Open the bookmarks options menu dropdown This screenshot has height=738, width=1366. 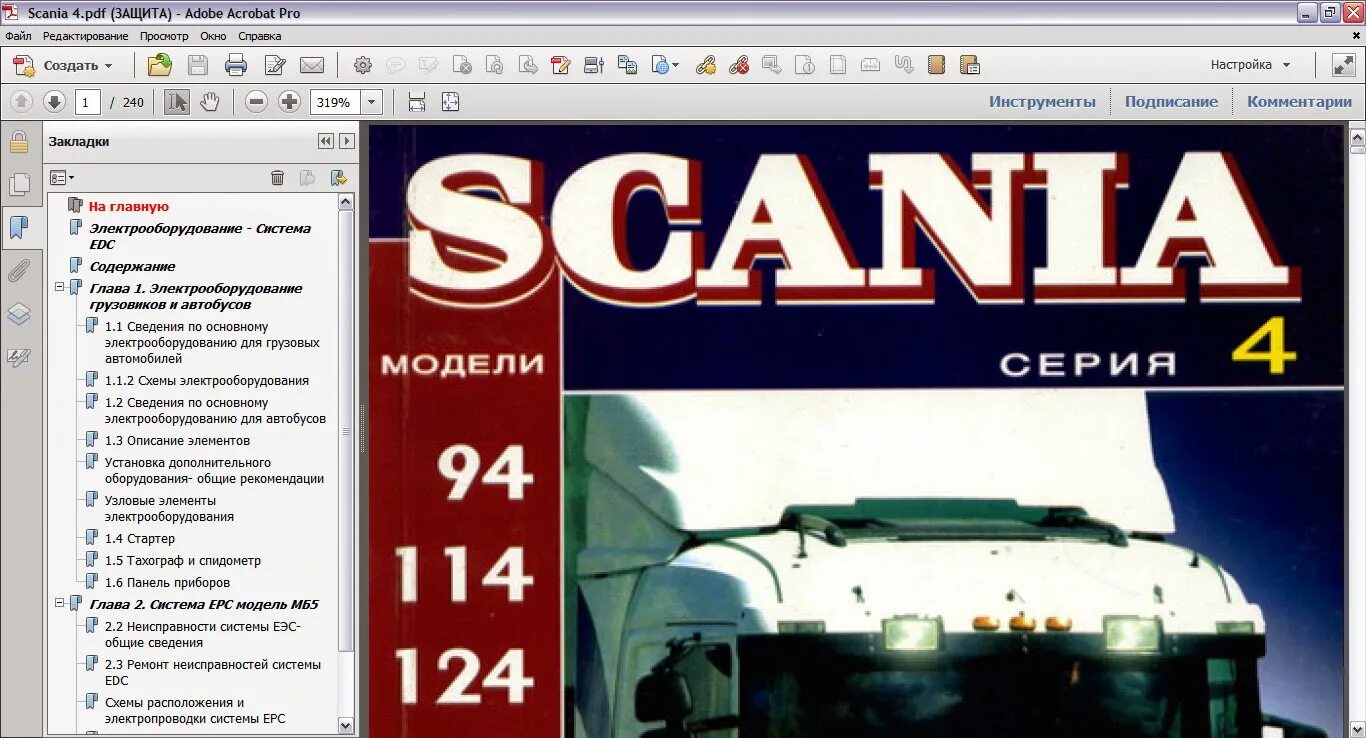pyautogui.click(x=62, y=178)
